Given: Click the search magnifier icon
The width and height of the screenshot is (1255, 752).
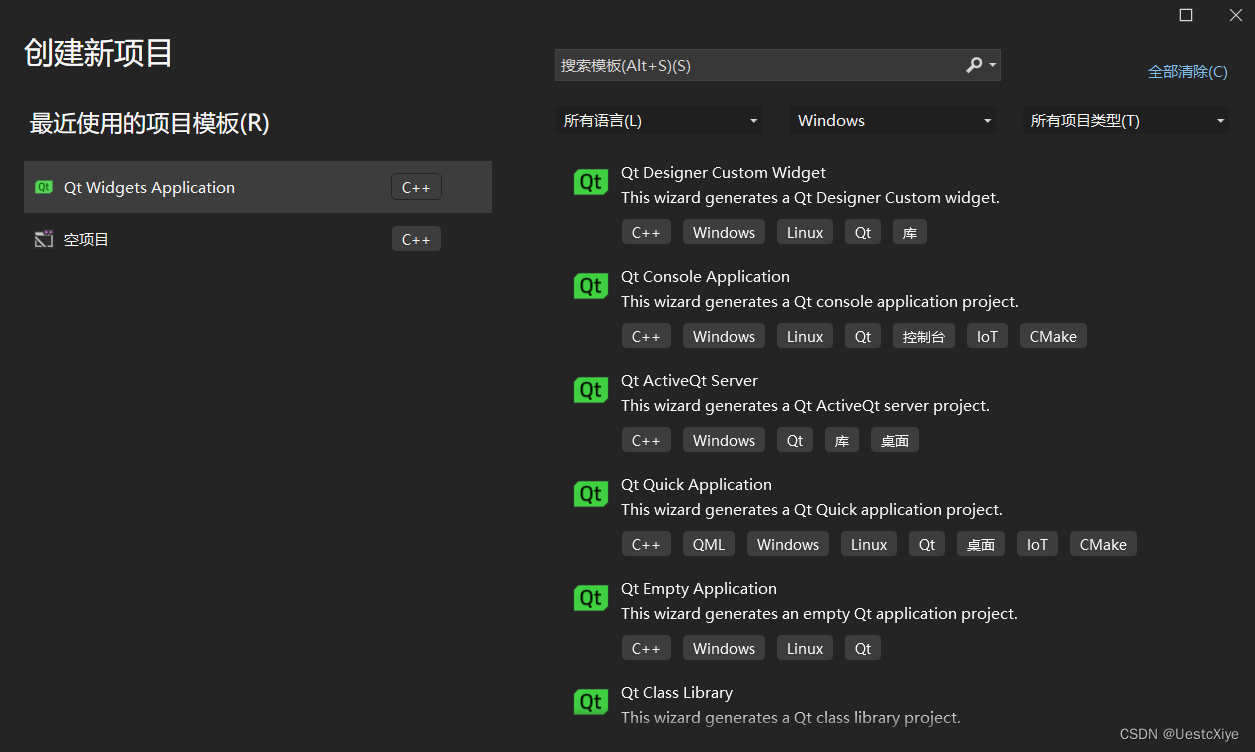Looking at the screenshot, I should [974, 65].
